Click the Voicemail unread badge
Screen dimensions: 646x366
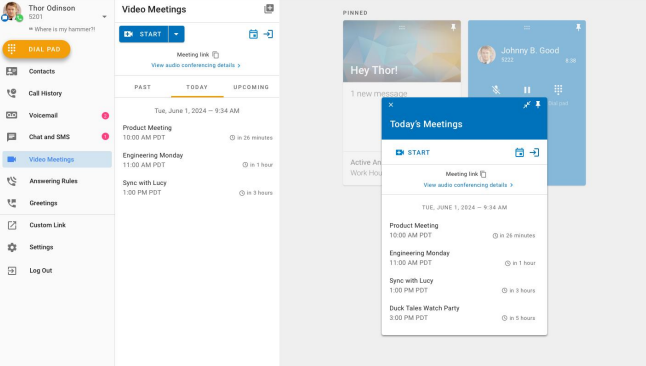105,115
